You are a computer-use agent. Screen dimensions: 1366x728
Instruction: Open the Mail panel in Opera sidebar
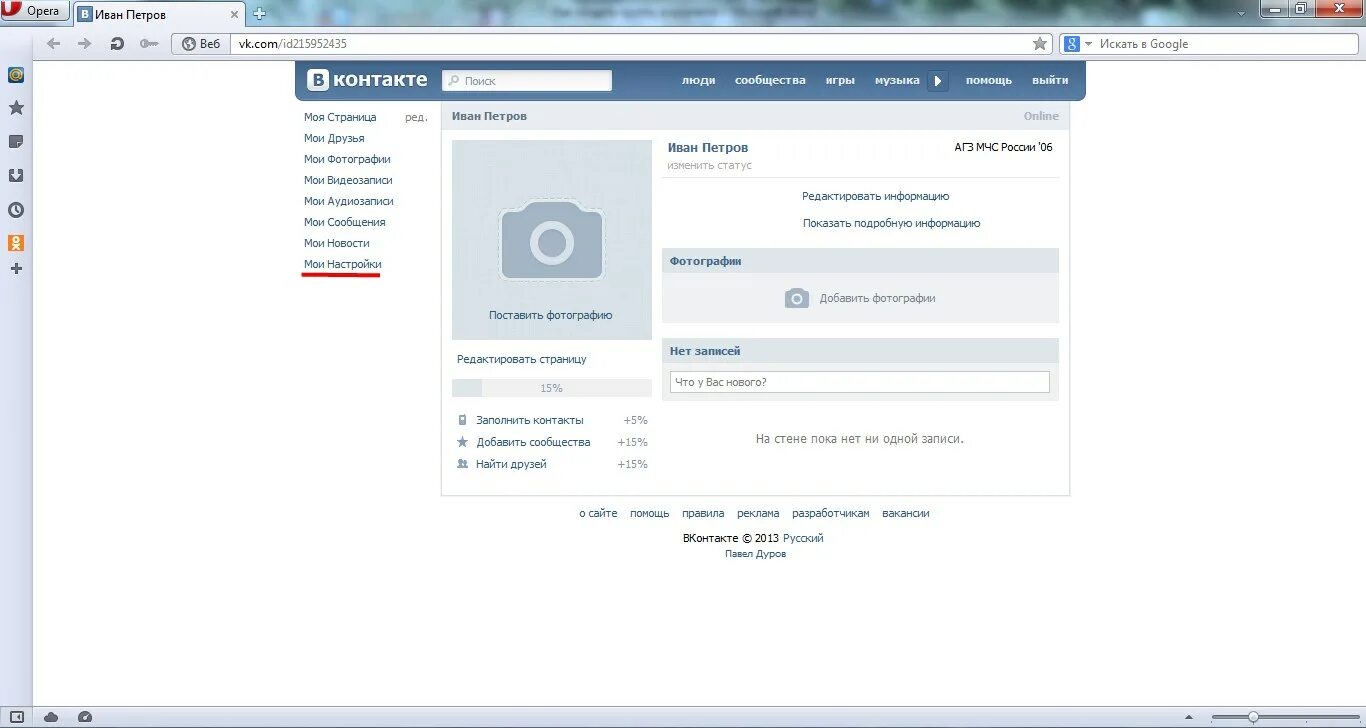coord(16,75)
